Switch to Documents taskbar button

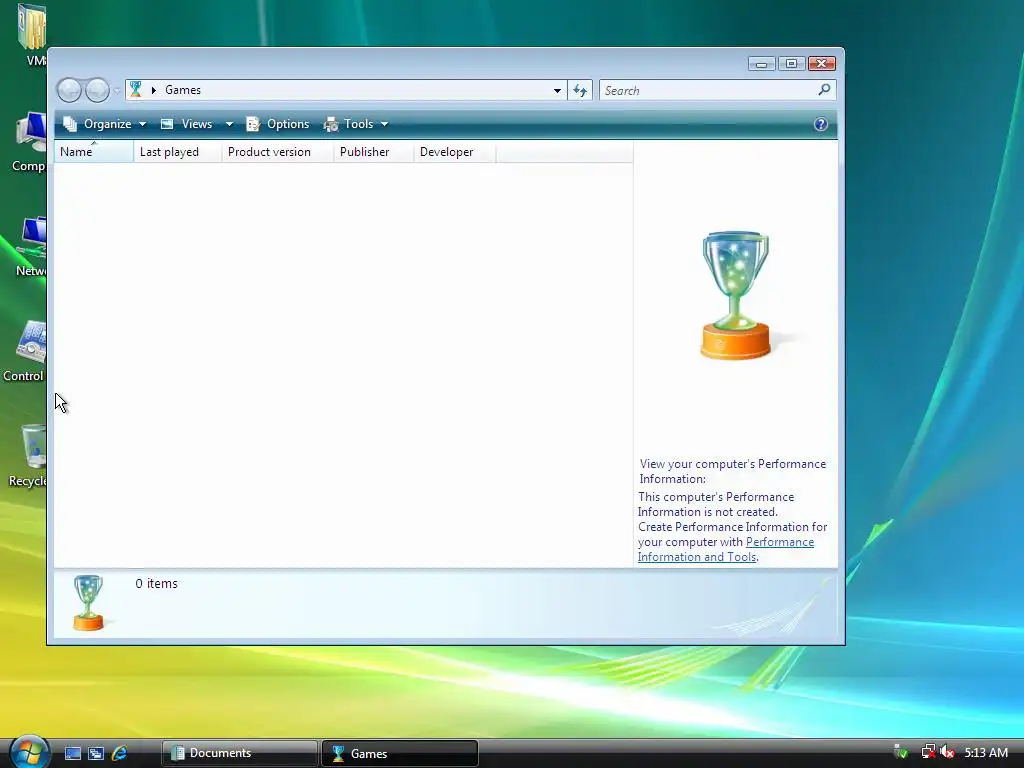click(x=240, y=753)
